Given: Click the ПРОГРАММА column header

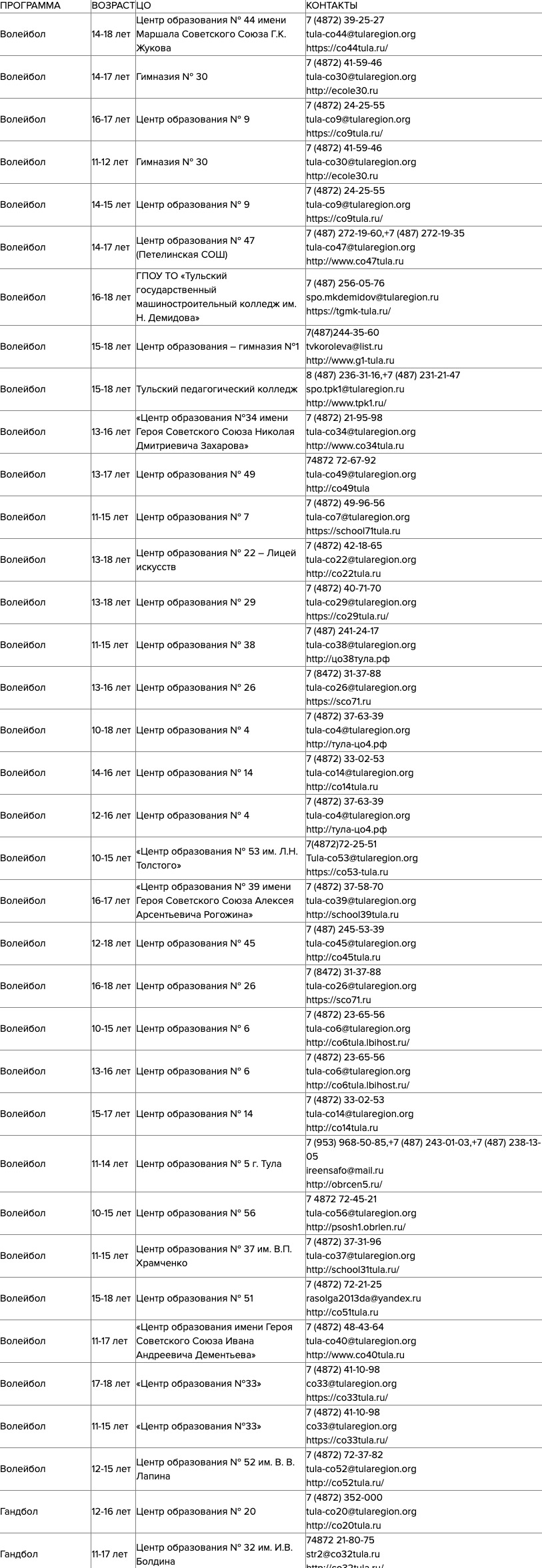Looking at the screenshot, I should (30, 6).
